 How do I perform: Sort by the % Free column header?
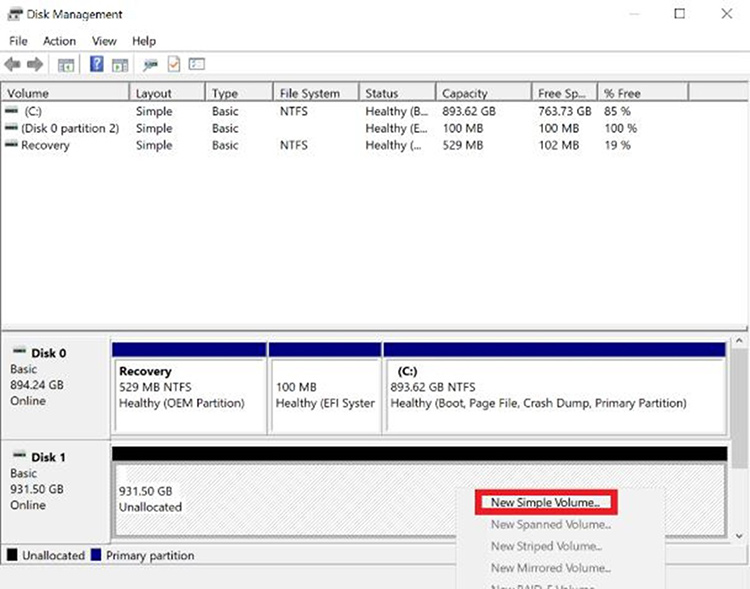click(x=643, y=93)
